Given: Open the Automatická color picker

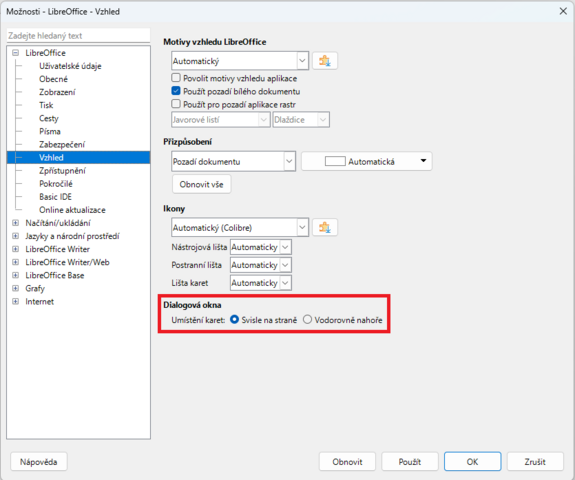Looking at the screenshot, I should coord(367,161).
